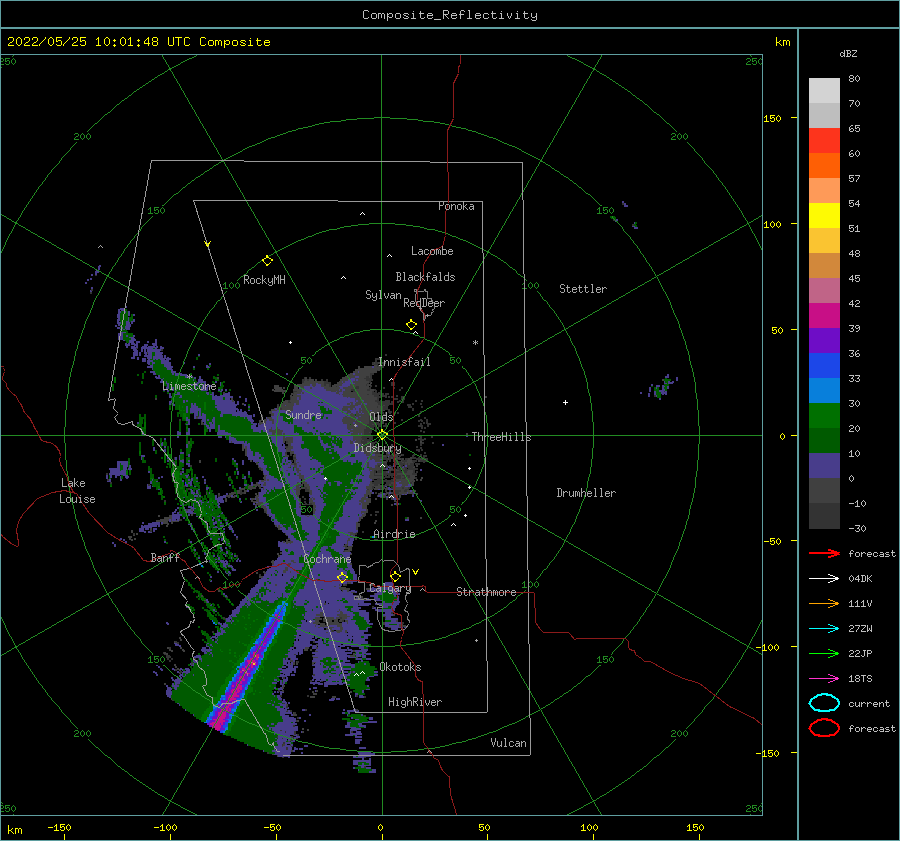900x841 pixels.
Task: Click the Stettler city label
Action: (x=583, y=289)
